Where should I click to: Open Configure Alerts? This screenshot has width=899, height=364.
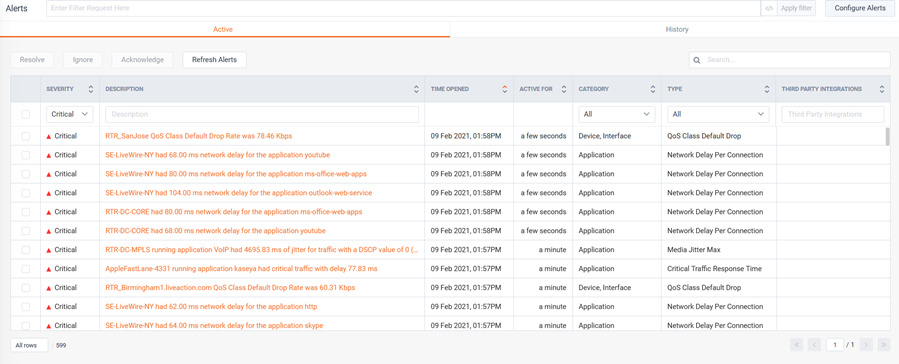click(859, 9)
